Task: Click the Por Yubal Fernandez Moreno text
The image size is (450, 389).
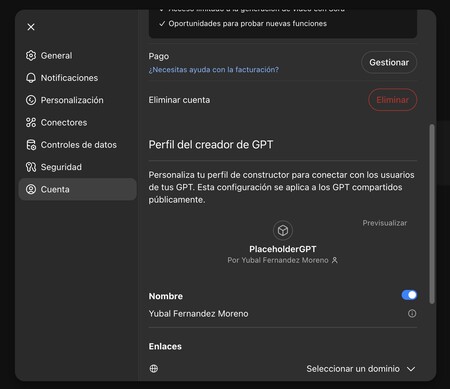Action: tap(278, 260)
